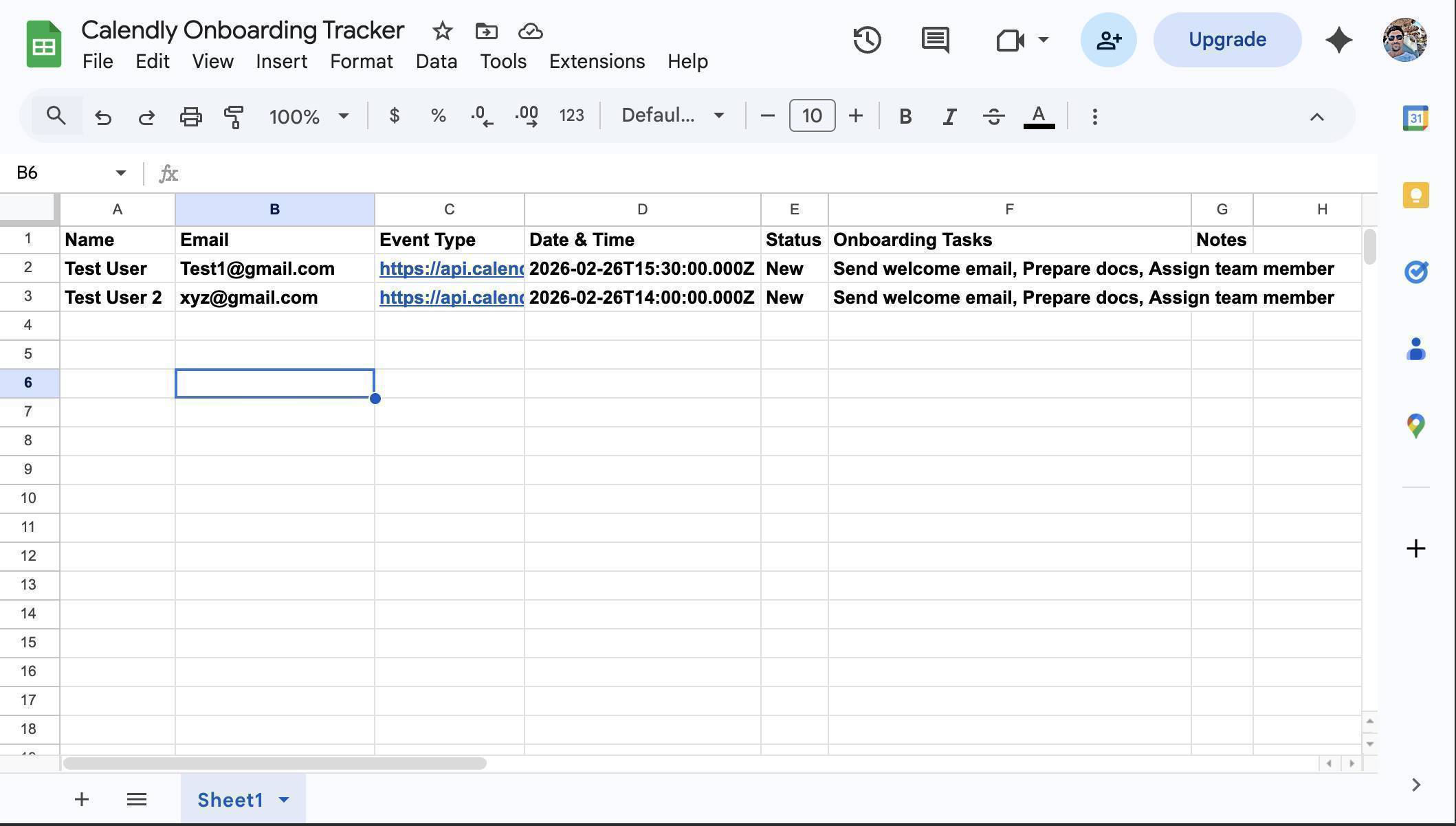Screen dimensions: 1456x826
Task: Click the Upgrade button
Action: point(1226,39)
